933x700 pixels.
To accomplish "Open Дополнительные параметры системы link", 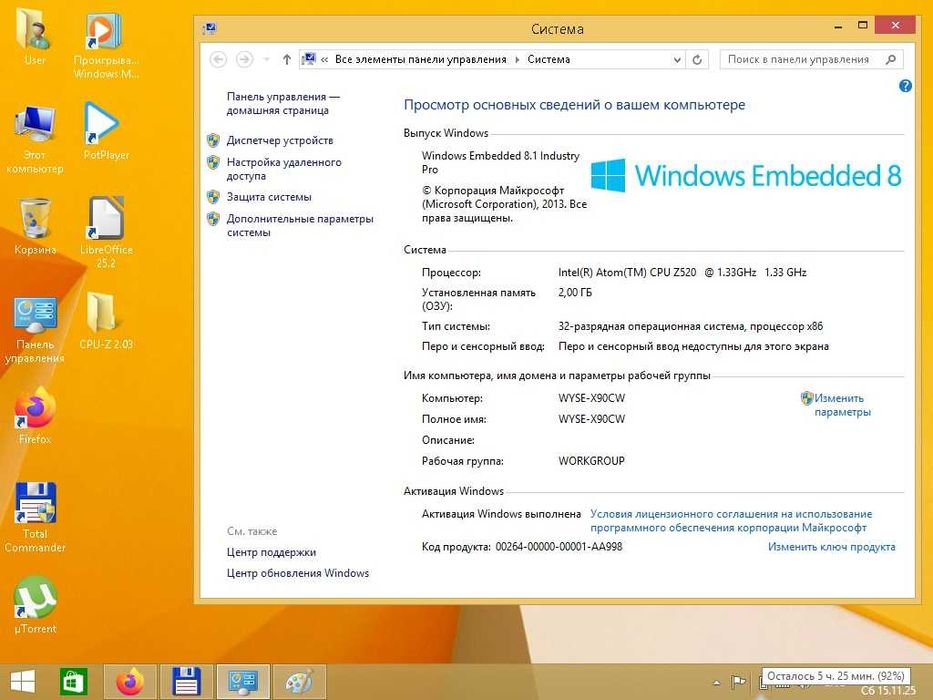I will [300, 226].
